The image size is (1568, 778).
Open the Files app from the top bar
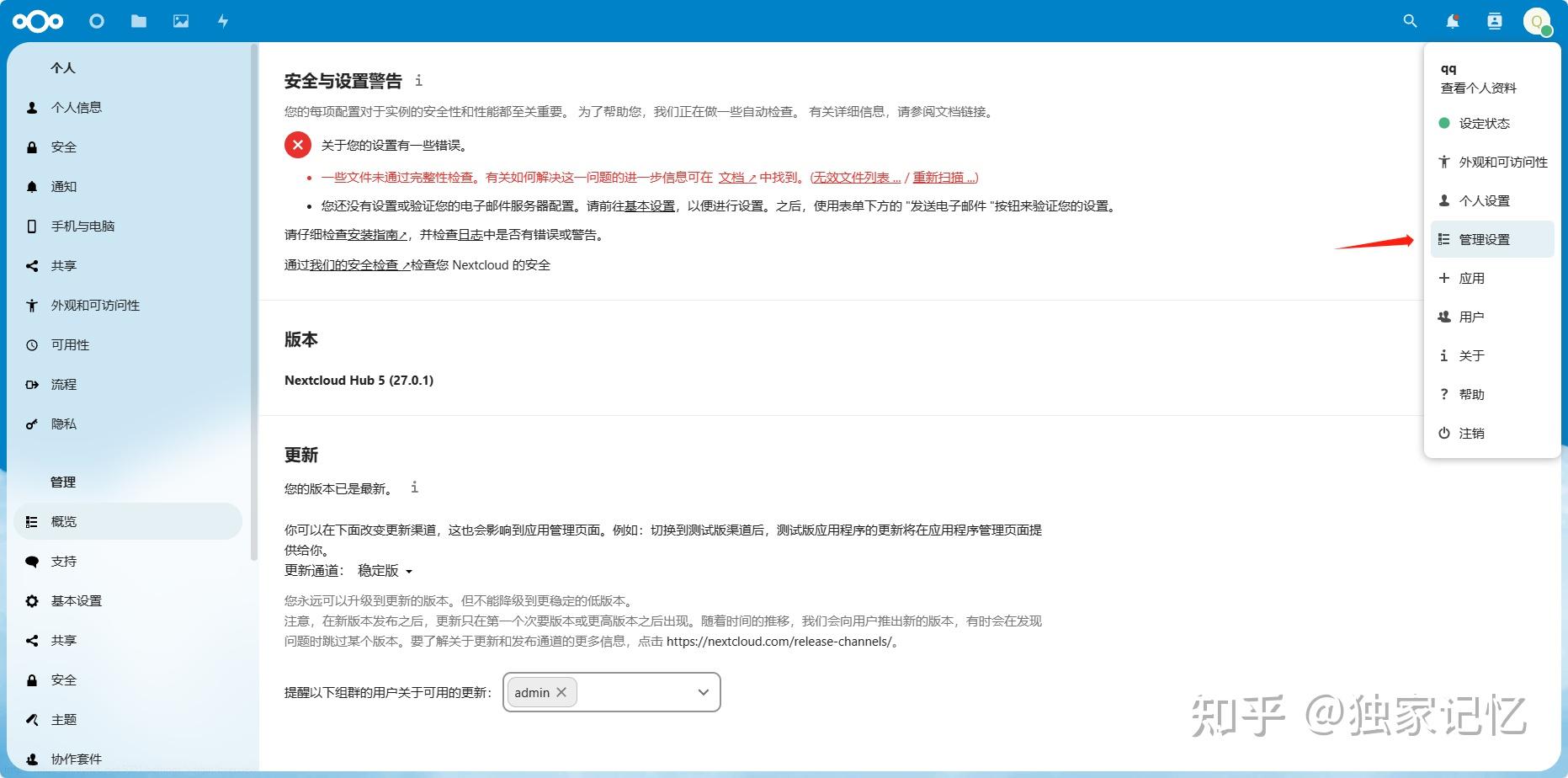(x=139, y=21)
